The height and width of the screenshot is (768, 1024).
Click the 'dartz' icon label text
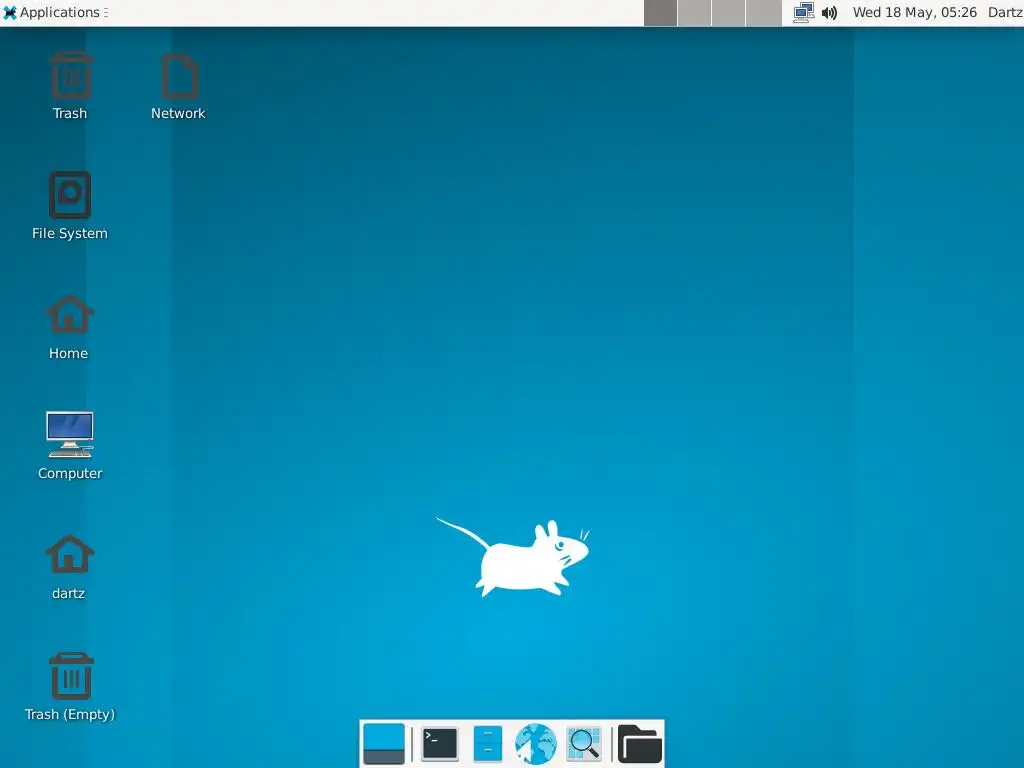[x=69, y=594]
